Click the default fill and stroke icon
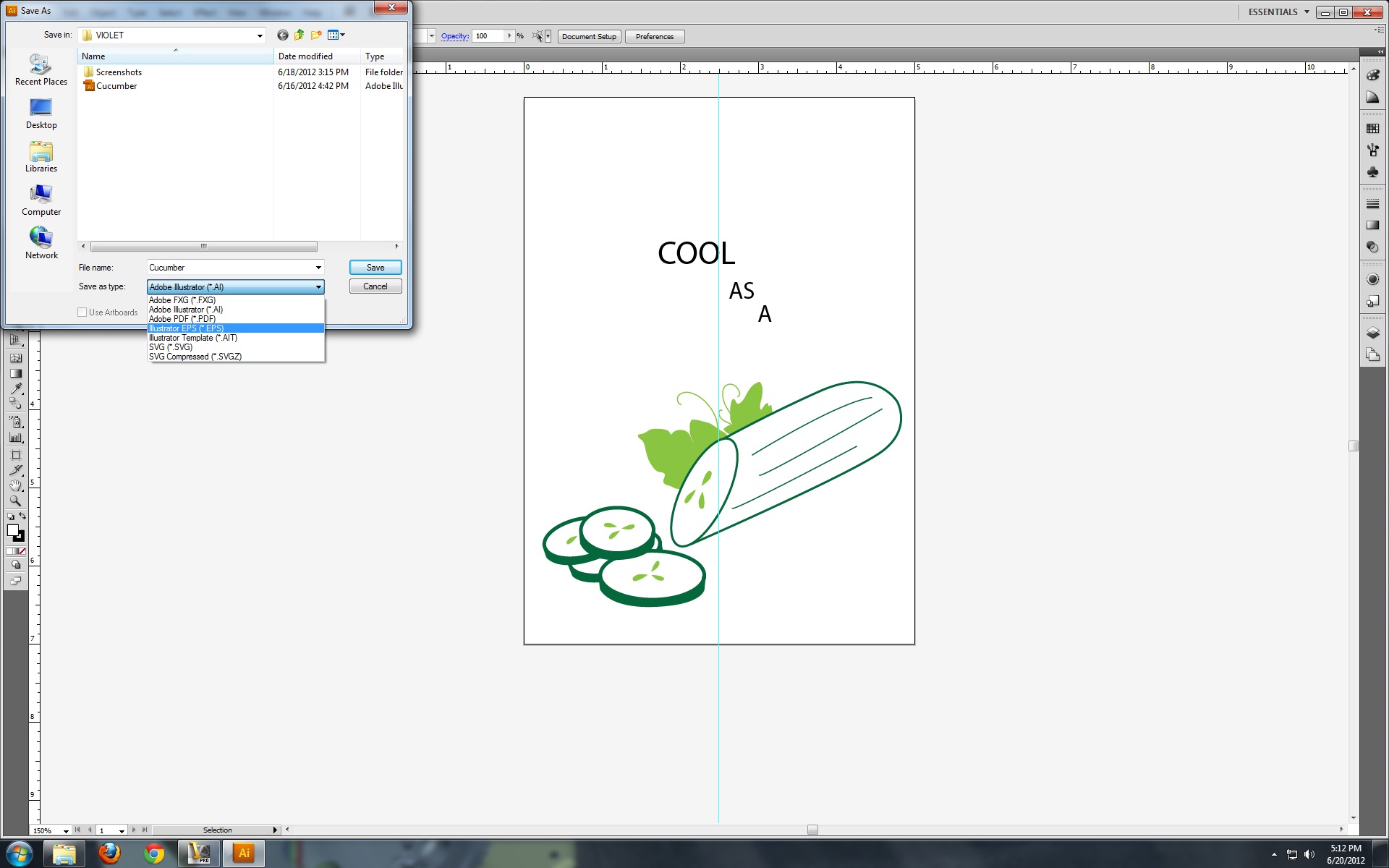The height and width of the screenshot is (868, 1389). [x=10, y=516]
